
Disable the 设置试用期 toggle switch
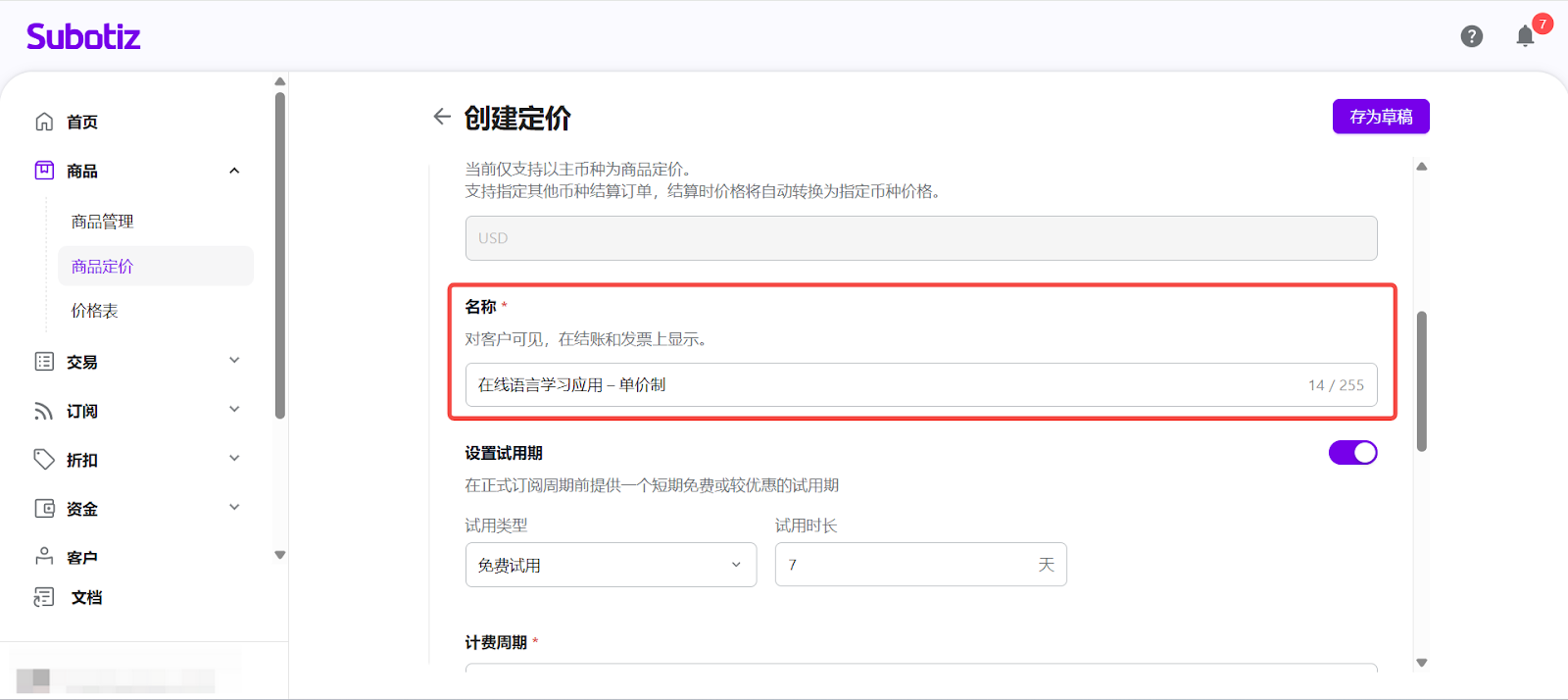(x=1352, y=452)
